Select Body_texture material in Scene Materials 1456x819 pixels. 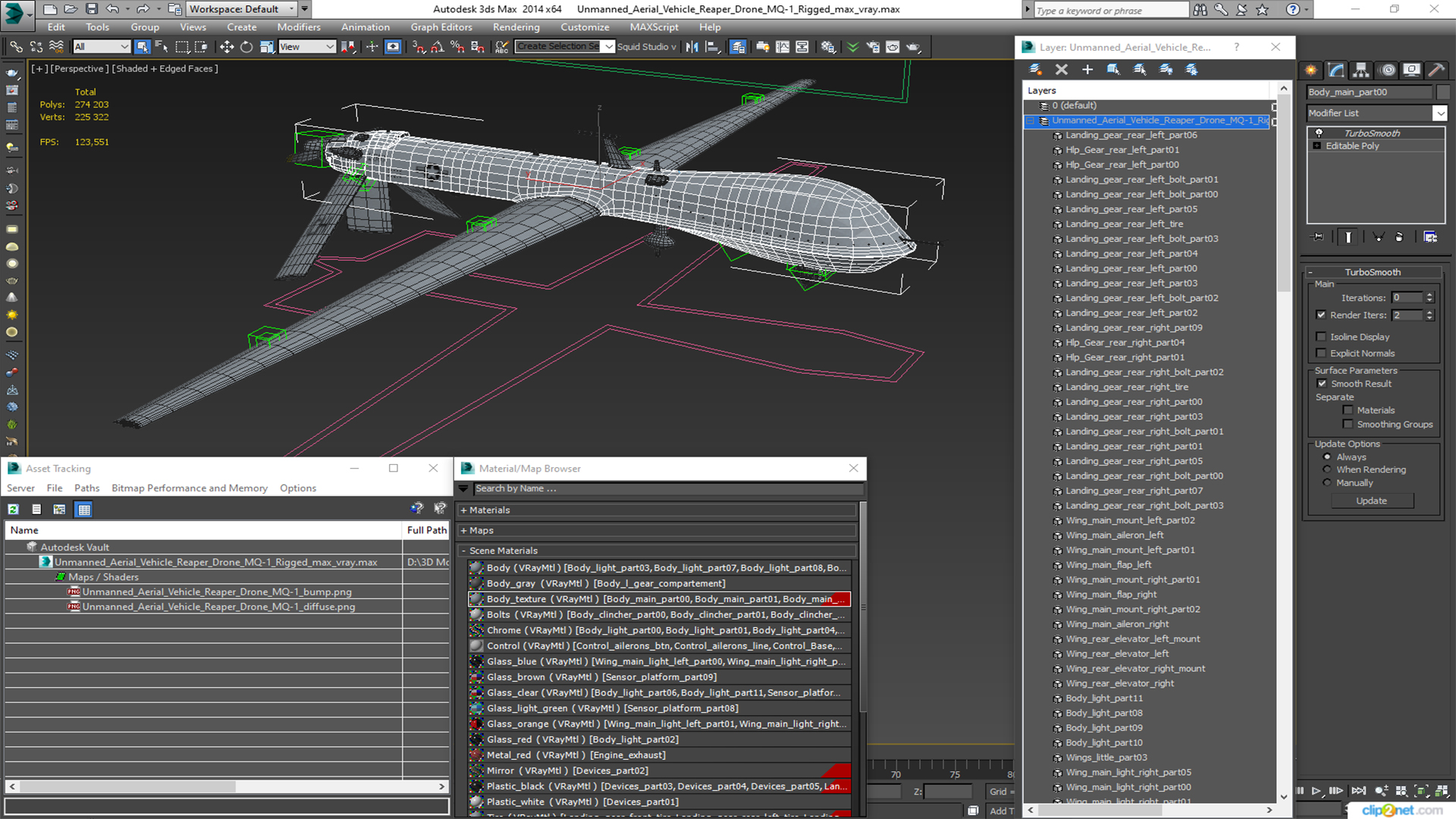pyautogui.click(x=659, y=599)
